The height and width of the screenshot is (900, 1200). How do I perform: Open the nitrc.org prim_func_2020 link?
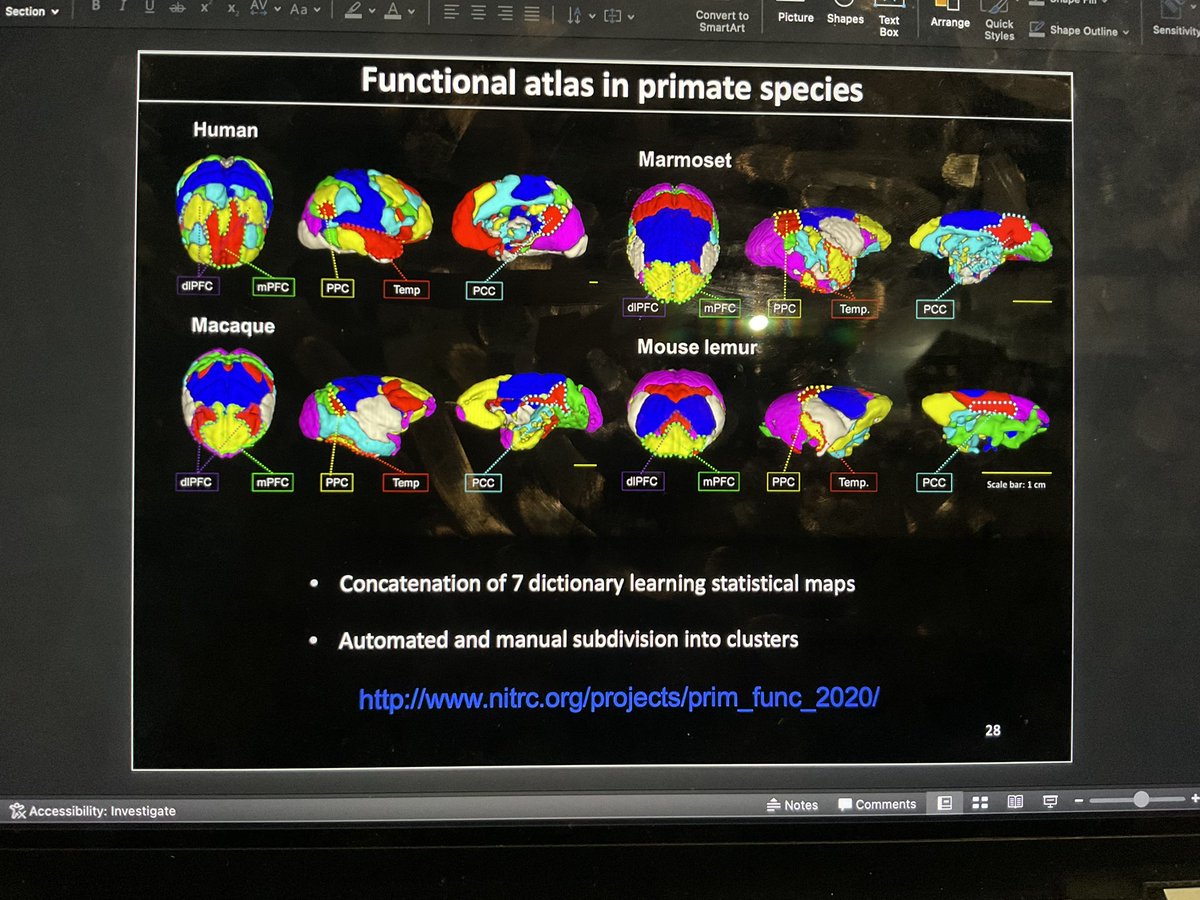point(618,698)
